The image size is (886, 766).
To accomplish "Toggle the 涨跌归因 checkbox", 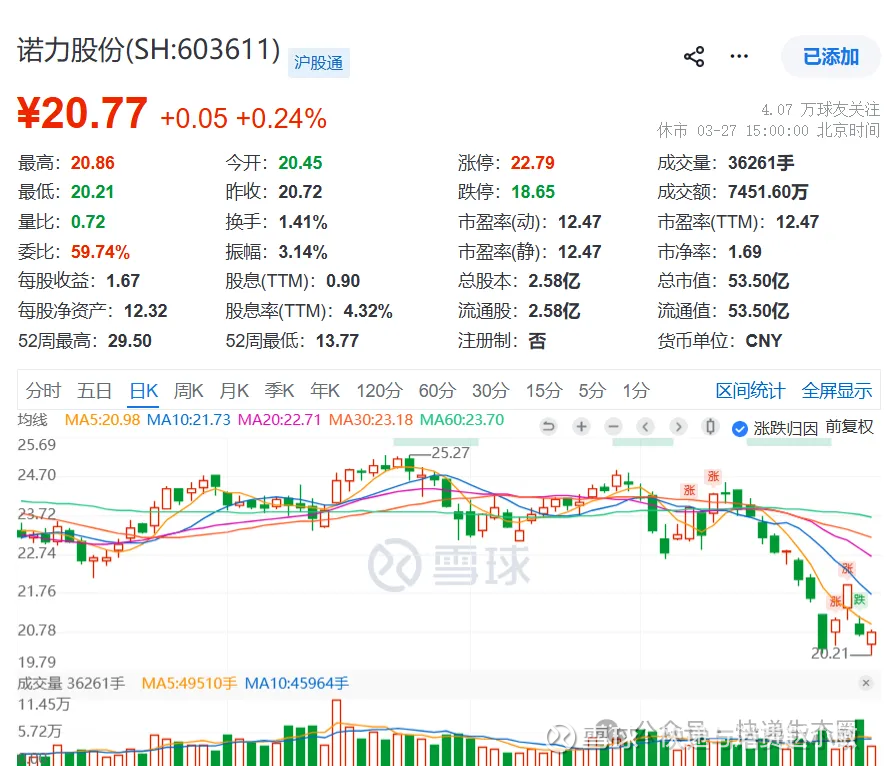I will pyautogui.click(x=740, y=429).
